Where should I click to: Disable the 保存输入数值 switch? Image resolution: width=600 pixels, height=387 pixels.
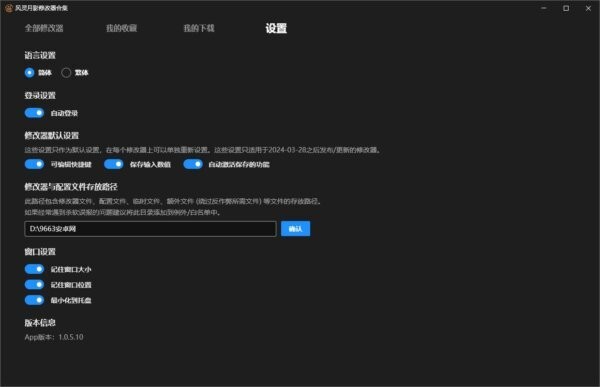point(114,164)
